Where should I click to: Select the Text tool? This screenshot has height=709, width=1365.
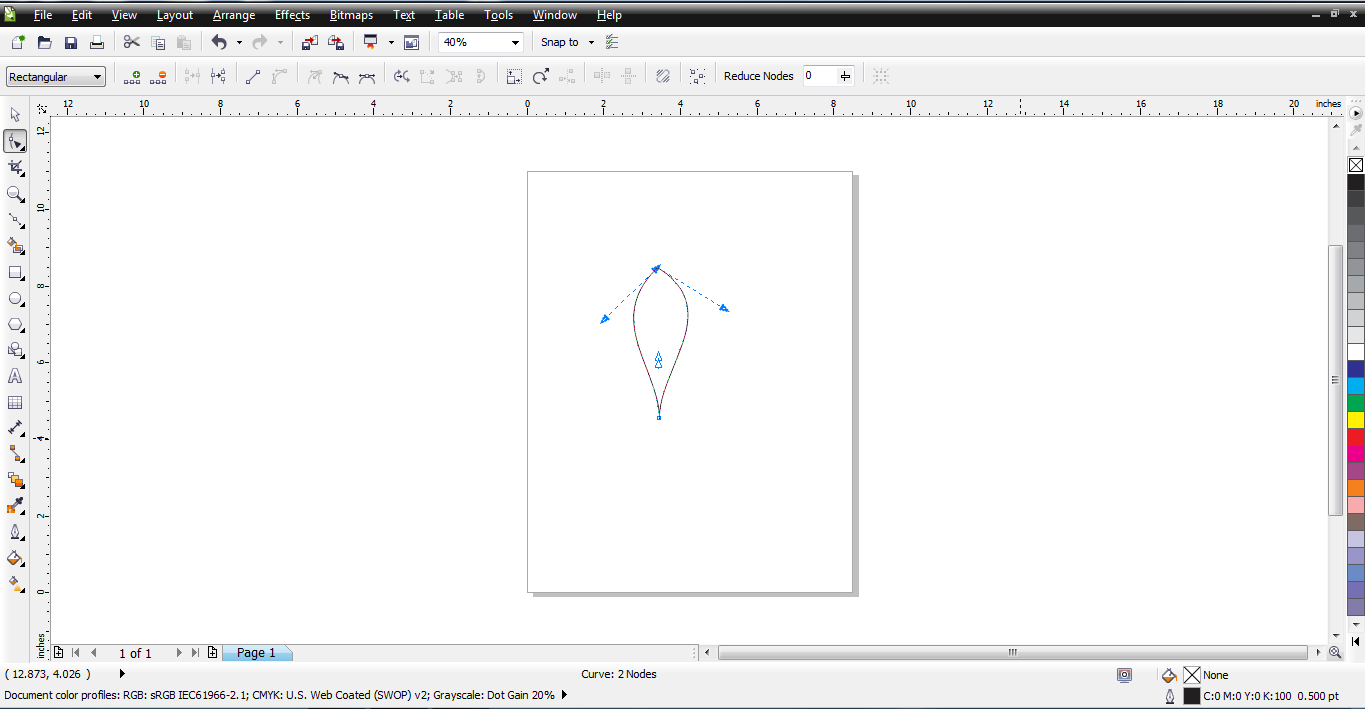pyautogui.click(x=15, y=376)
